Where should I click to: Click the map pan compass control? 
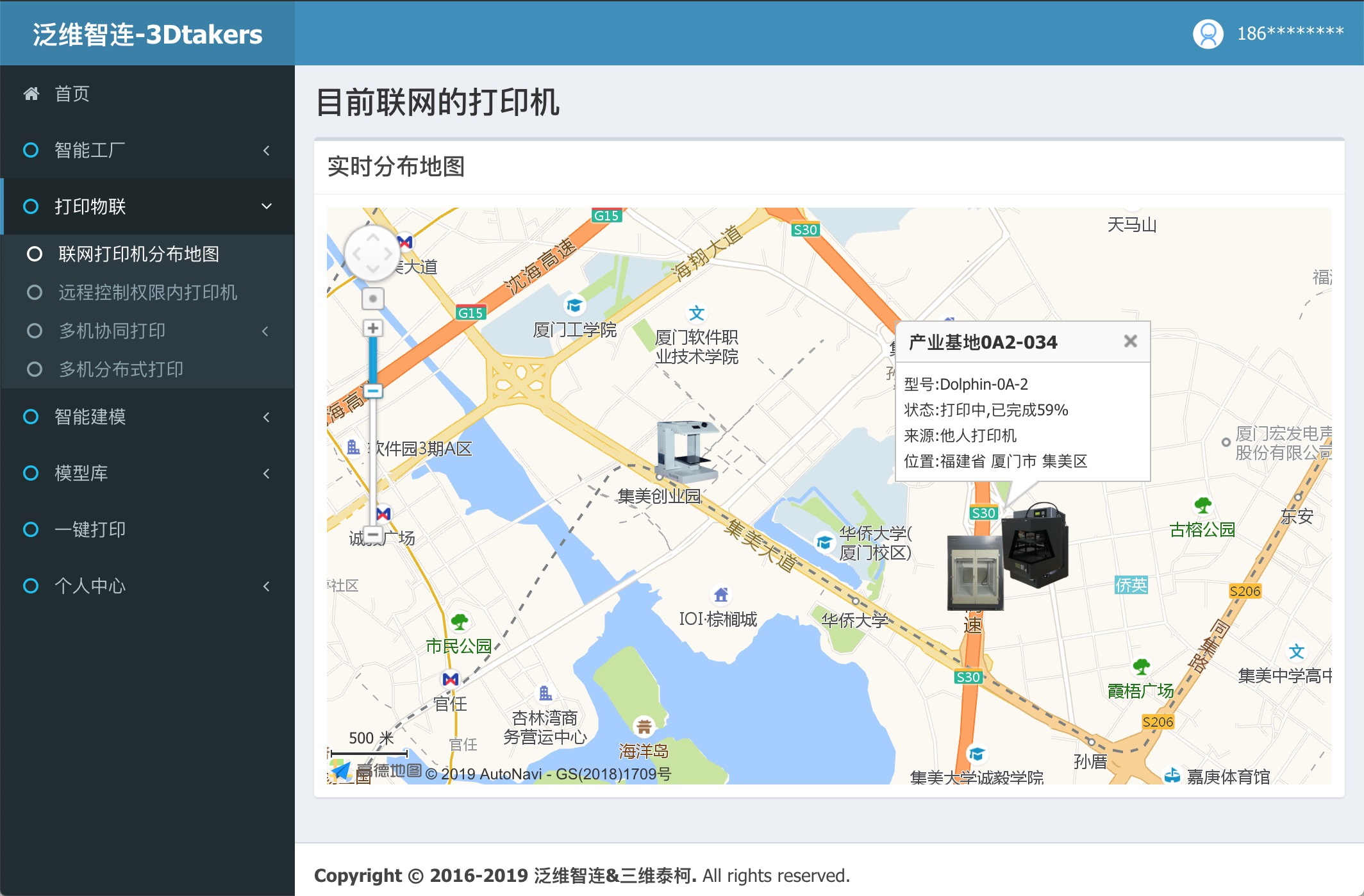click(x=372, y=253)
